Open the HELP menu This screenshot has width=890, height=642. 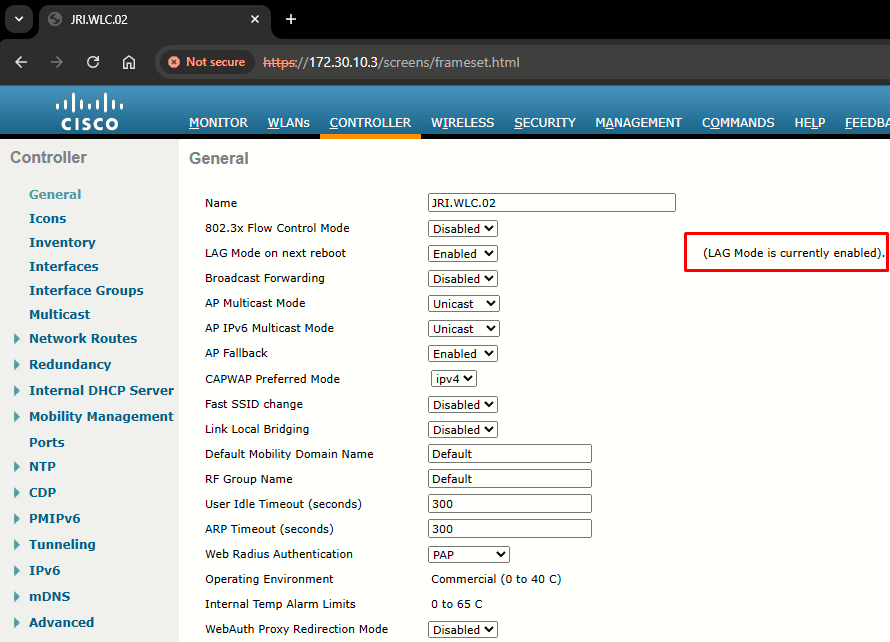pyautogui.click(x=810, y=123)
